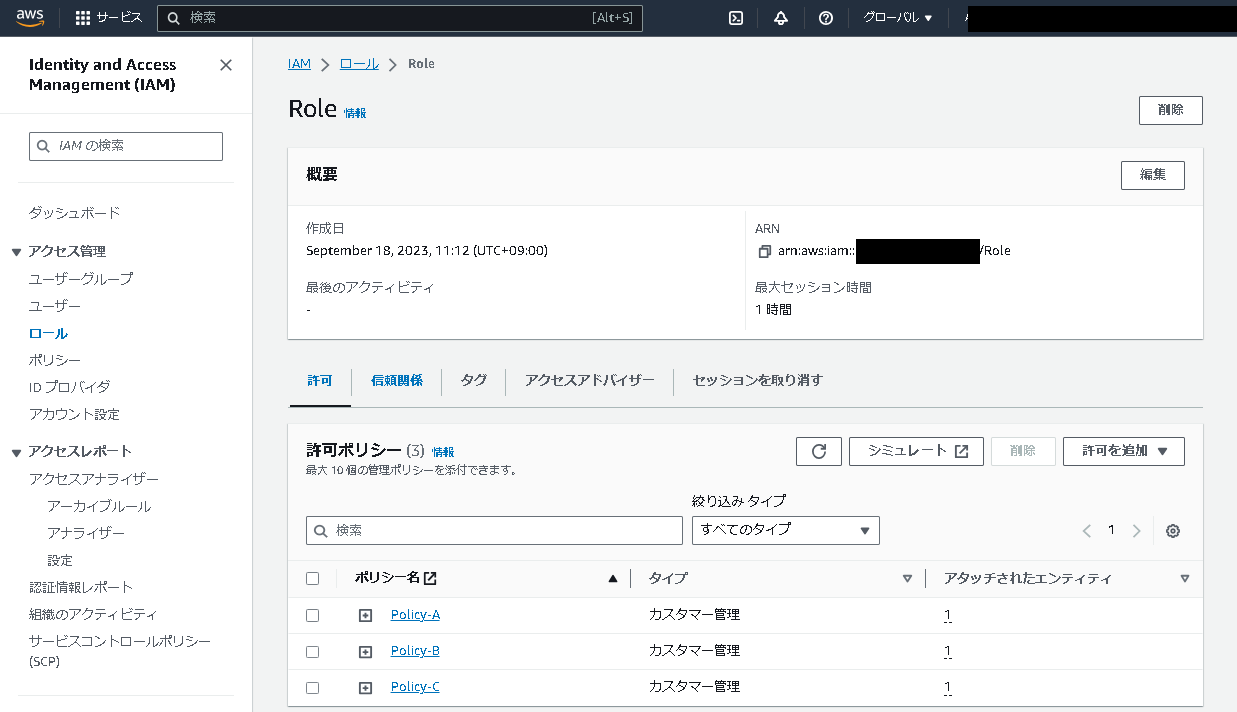Open the サービス grid menu

(109, 18)
